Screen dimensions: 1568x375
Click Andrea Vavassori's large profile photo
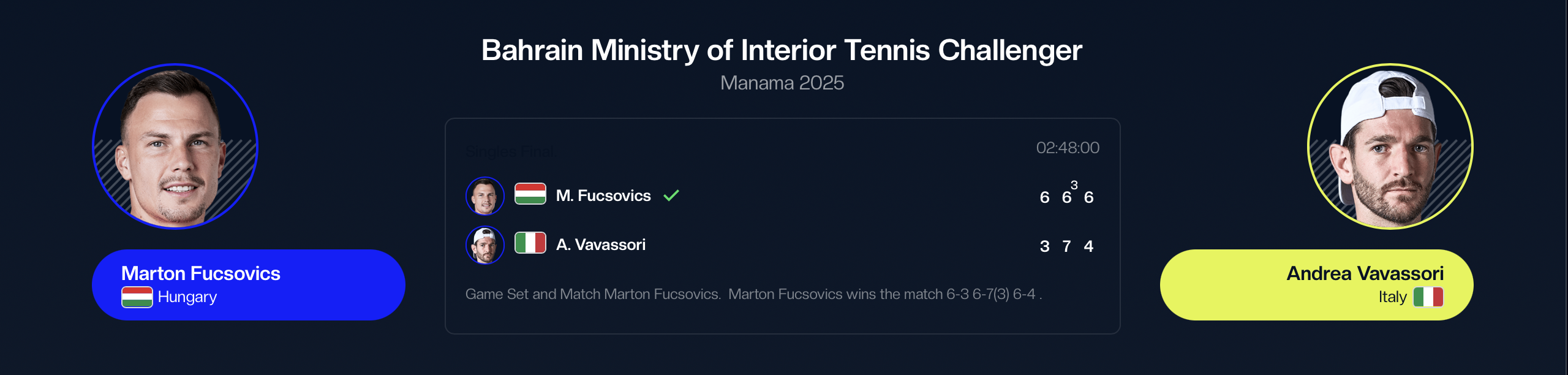pos(1390,146)
